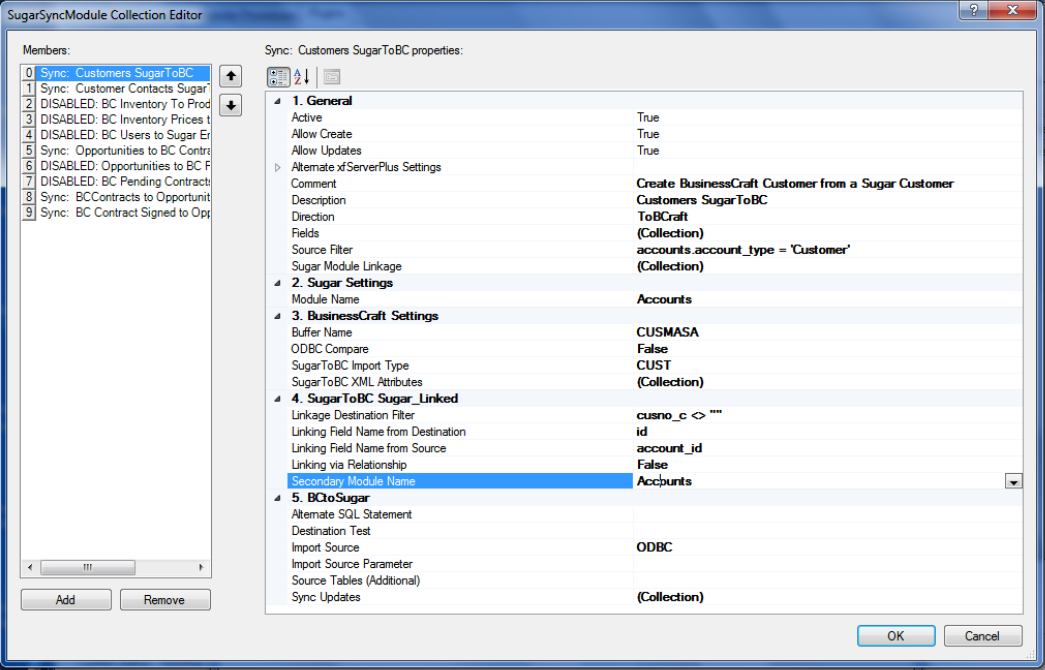Viewport: 1045px width, 670px height.
Task: Expand Alternate xfServerPlus Settings property
Action: pyautogui.click(x=278, y=167)
